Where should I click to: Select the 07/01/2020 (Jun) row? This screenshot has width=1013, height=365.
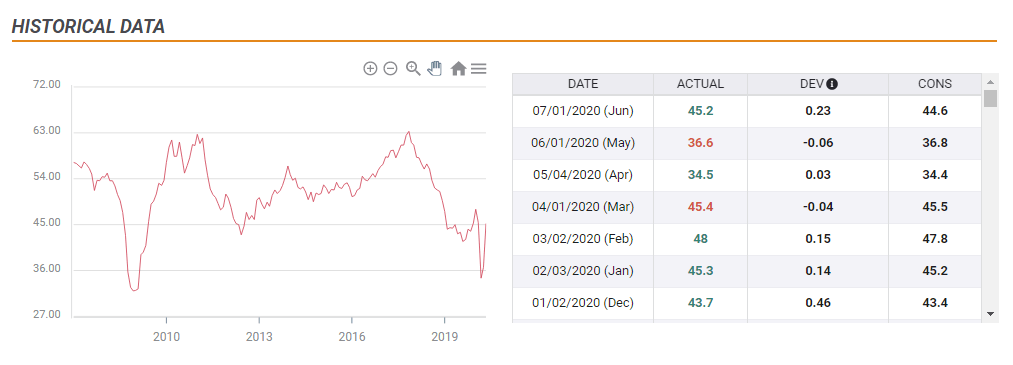coord(747,110)
